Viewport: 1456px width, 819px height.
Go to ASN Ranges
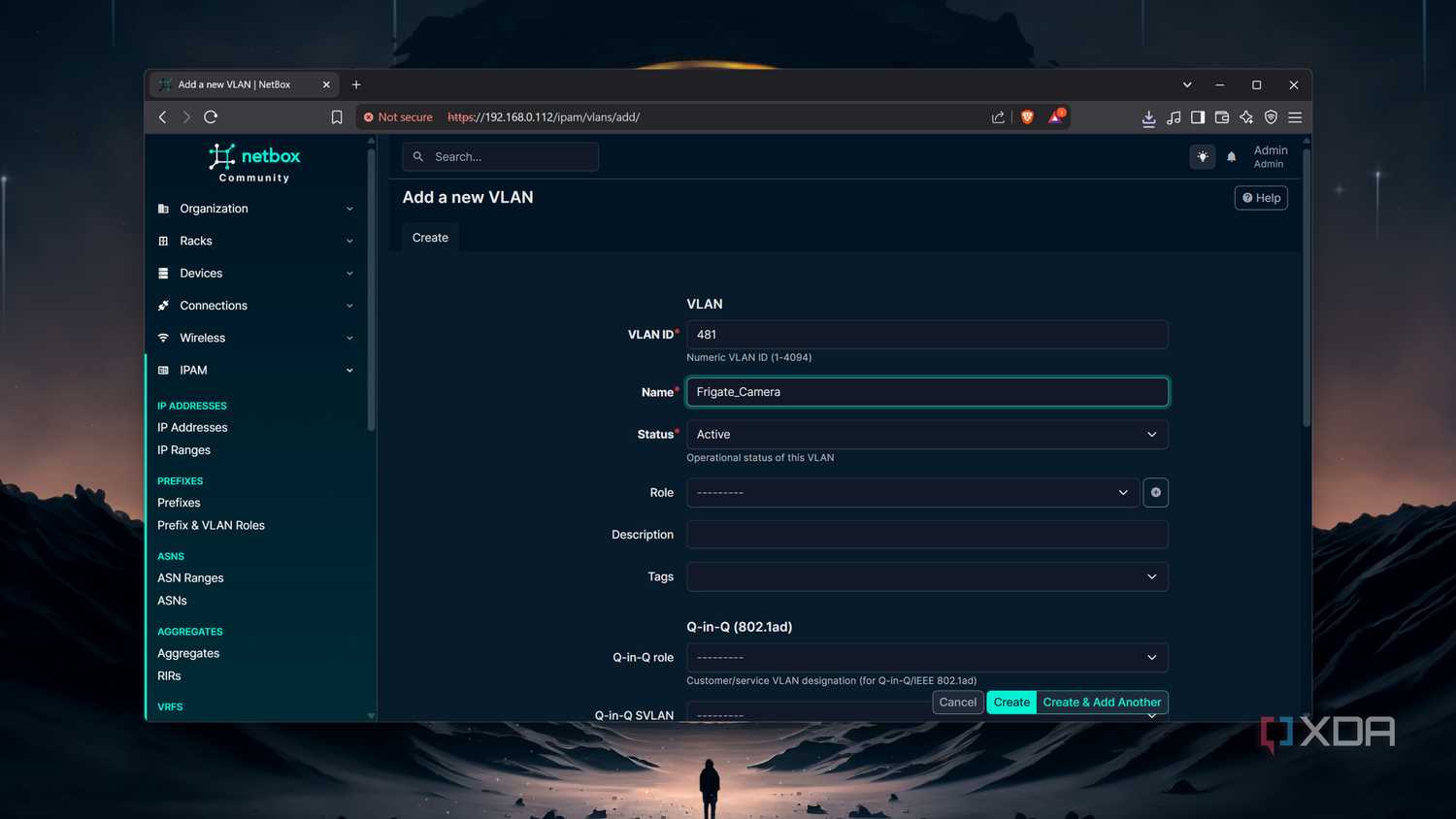tap(190, 578)
